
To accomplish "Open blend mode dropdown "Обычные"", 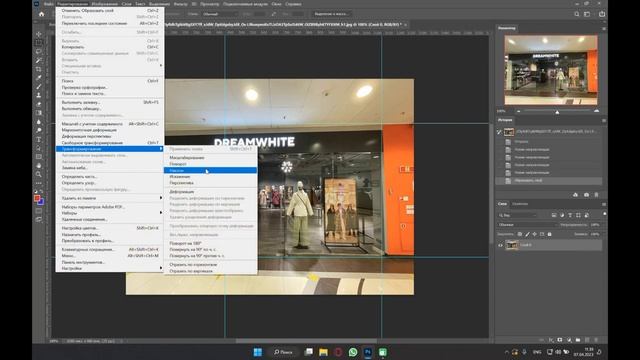I will coord(527,225).
